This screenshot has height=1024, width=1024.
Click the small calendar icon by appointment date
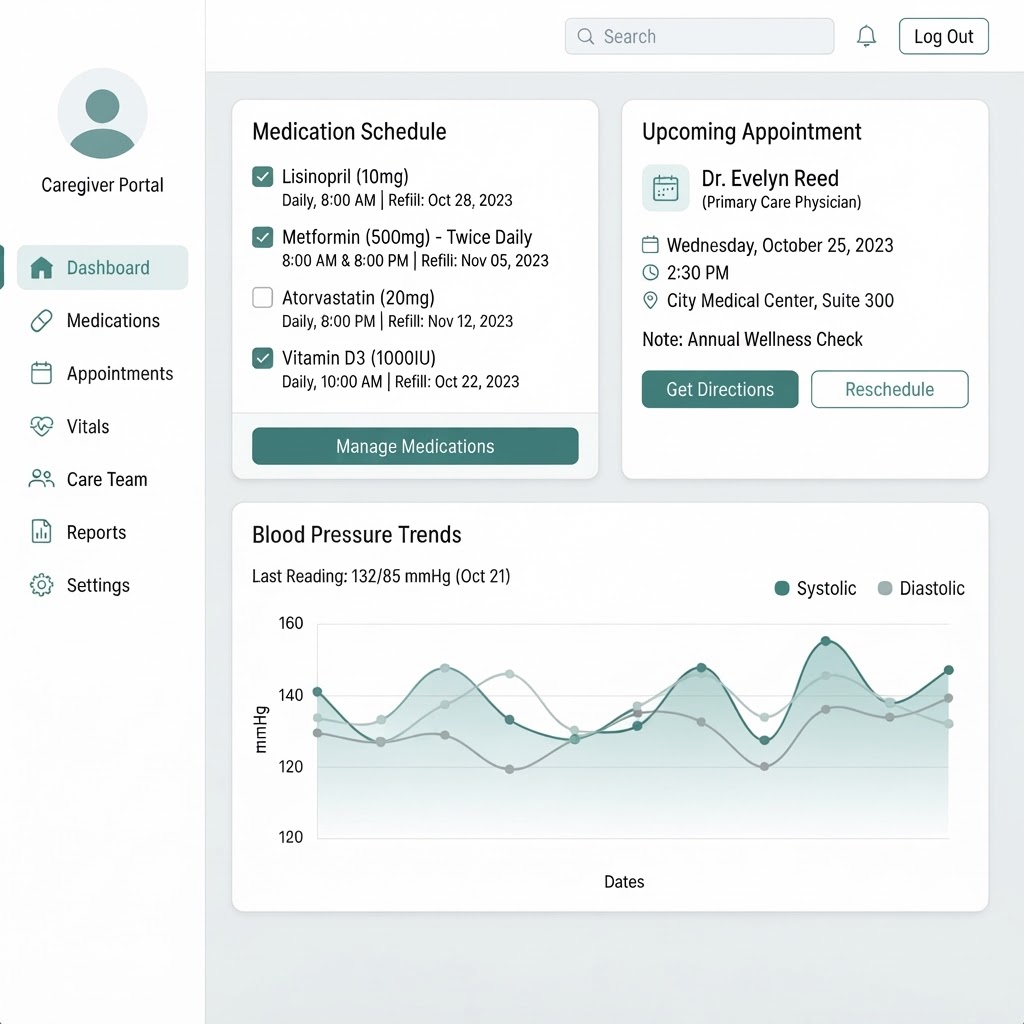point(650,245)
